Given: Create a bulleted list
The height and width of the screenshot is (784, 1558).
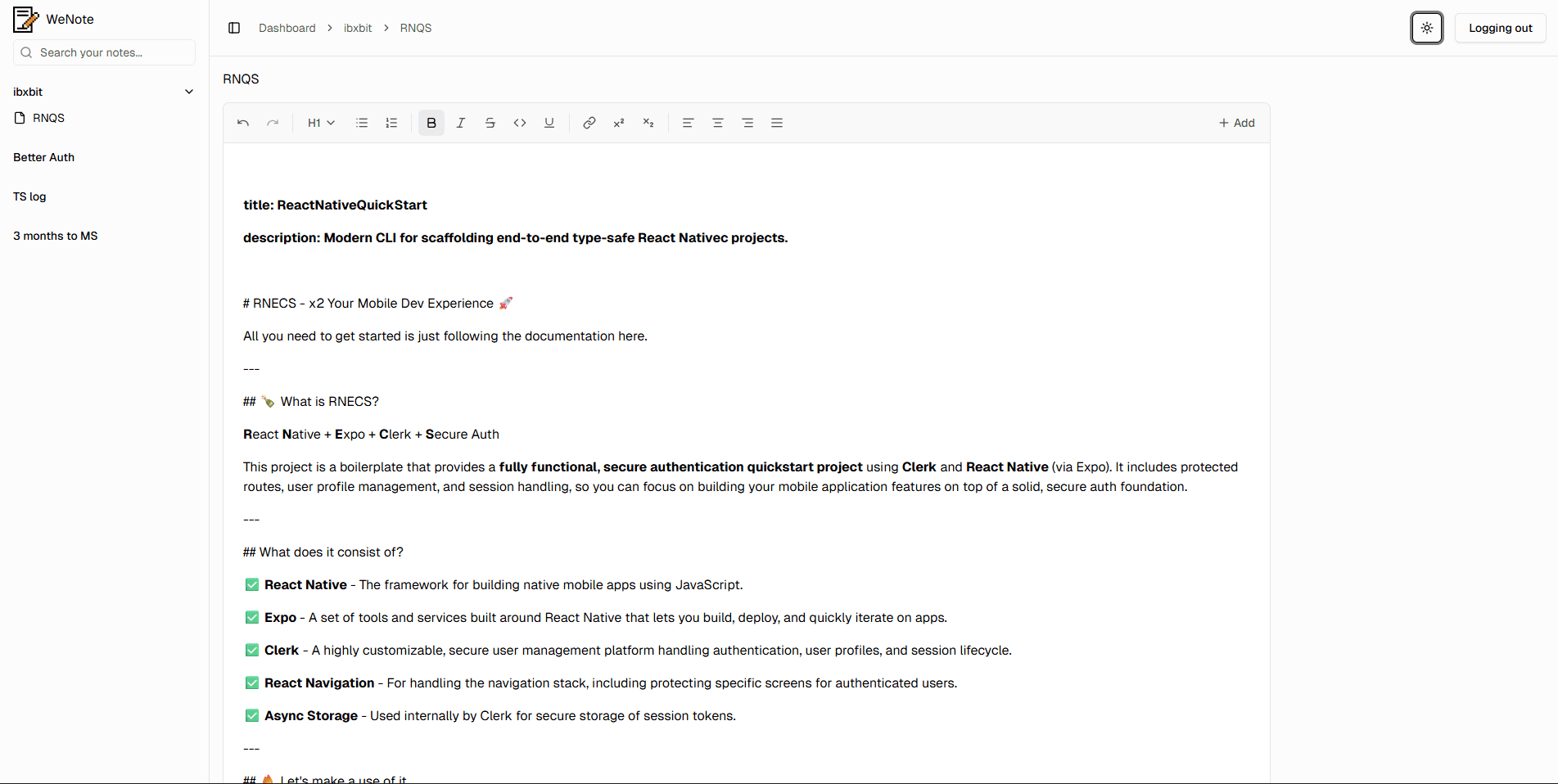Looking at the screenshot, I should coord(362,123).
